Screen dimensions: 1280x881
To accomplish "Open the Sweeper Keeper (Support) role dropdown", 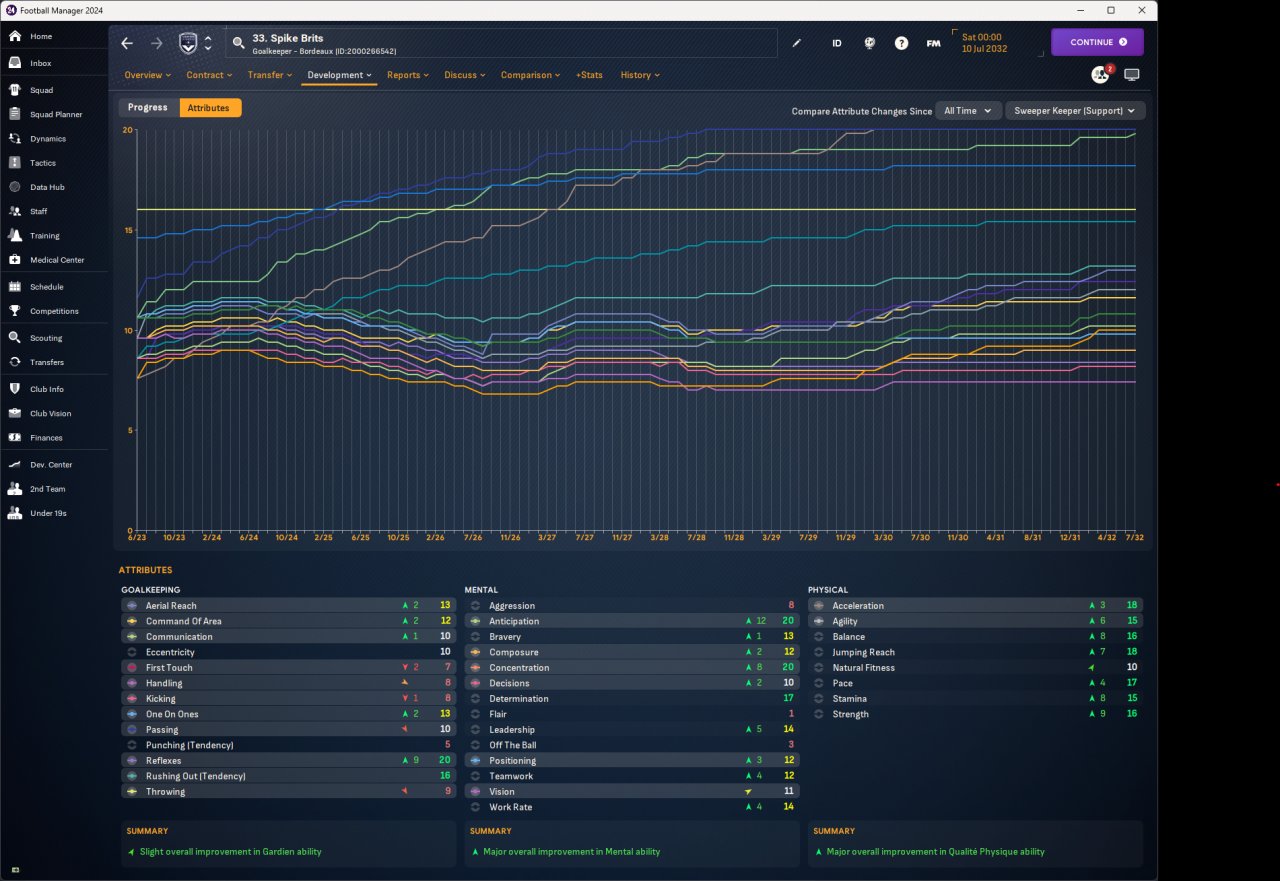I will click(x=1075, y=111).
